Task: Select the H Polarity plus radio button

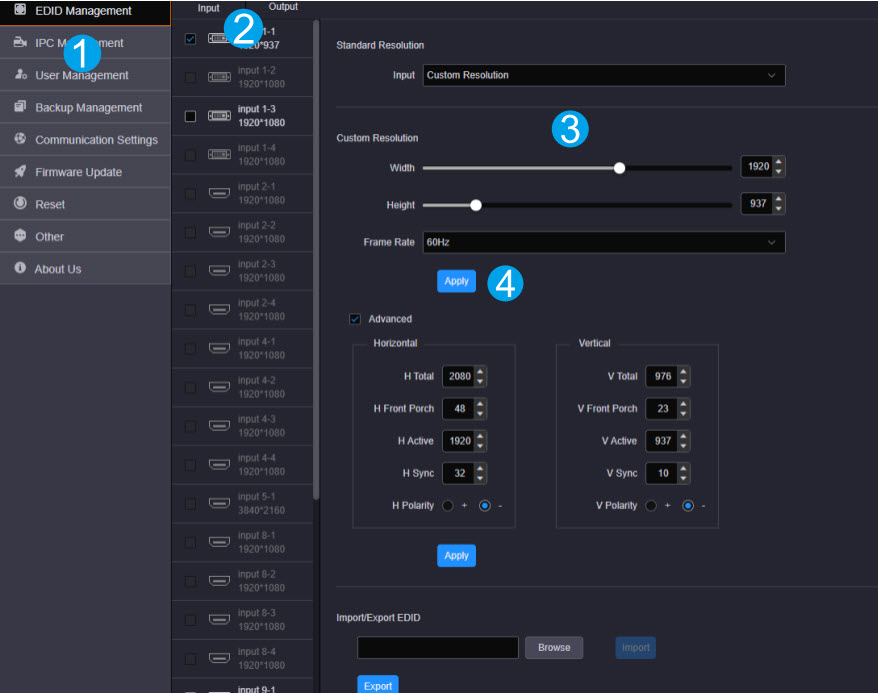Action: coord(449,506)
